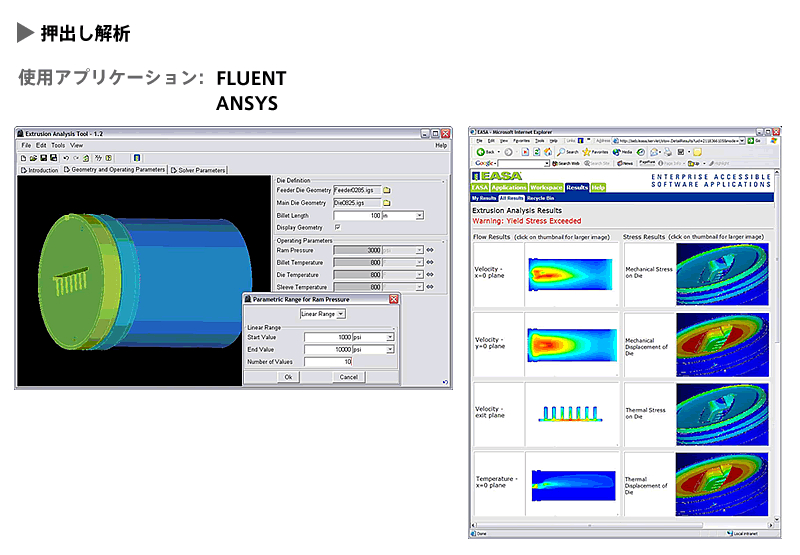
Task: Open Ram Pressure unit dropdown
Action: pos(419,250)
